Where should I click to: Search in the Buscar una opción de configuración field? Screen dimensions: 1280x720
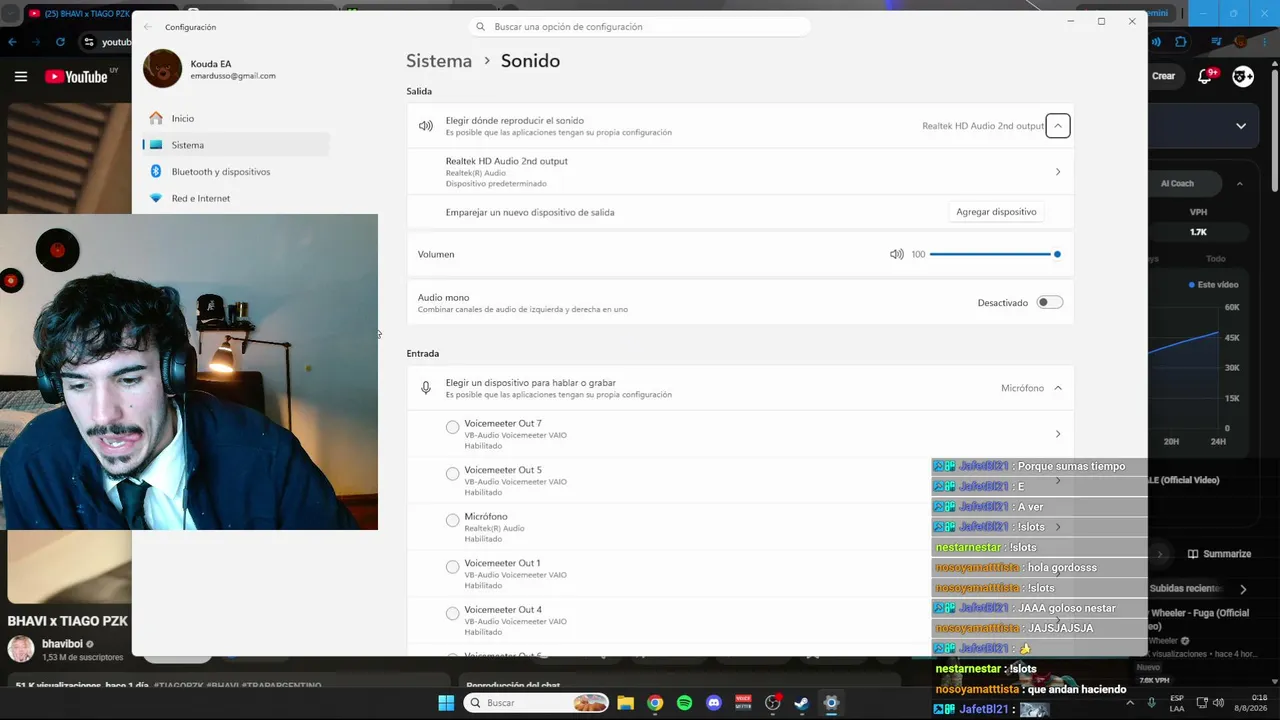click(x=640, y=27)
